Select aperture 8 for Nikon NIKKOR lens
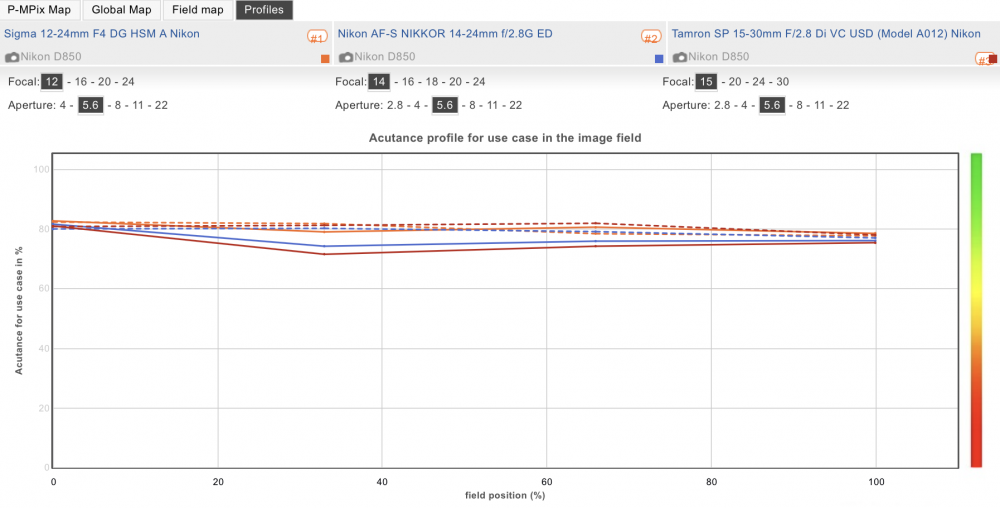The image size is (1000, 508). point(472,105)
